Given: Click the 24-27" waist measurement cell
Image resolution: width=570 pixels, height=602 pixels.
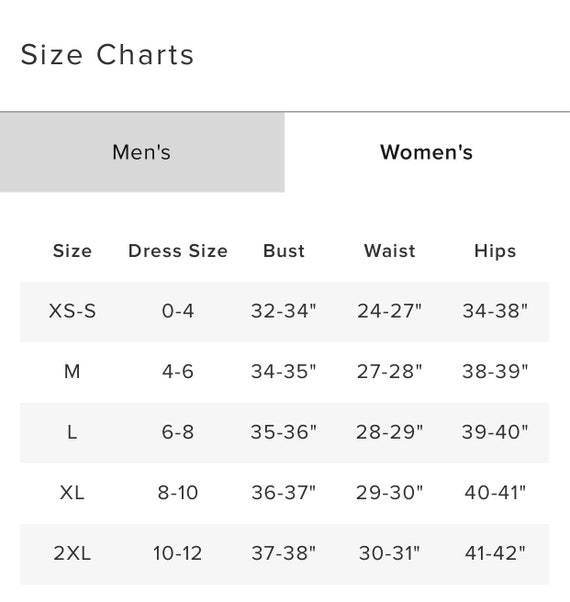Looking at the screenshot, I should click(390, 311).
